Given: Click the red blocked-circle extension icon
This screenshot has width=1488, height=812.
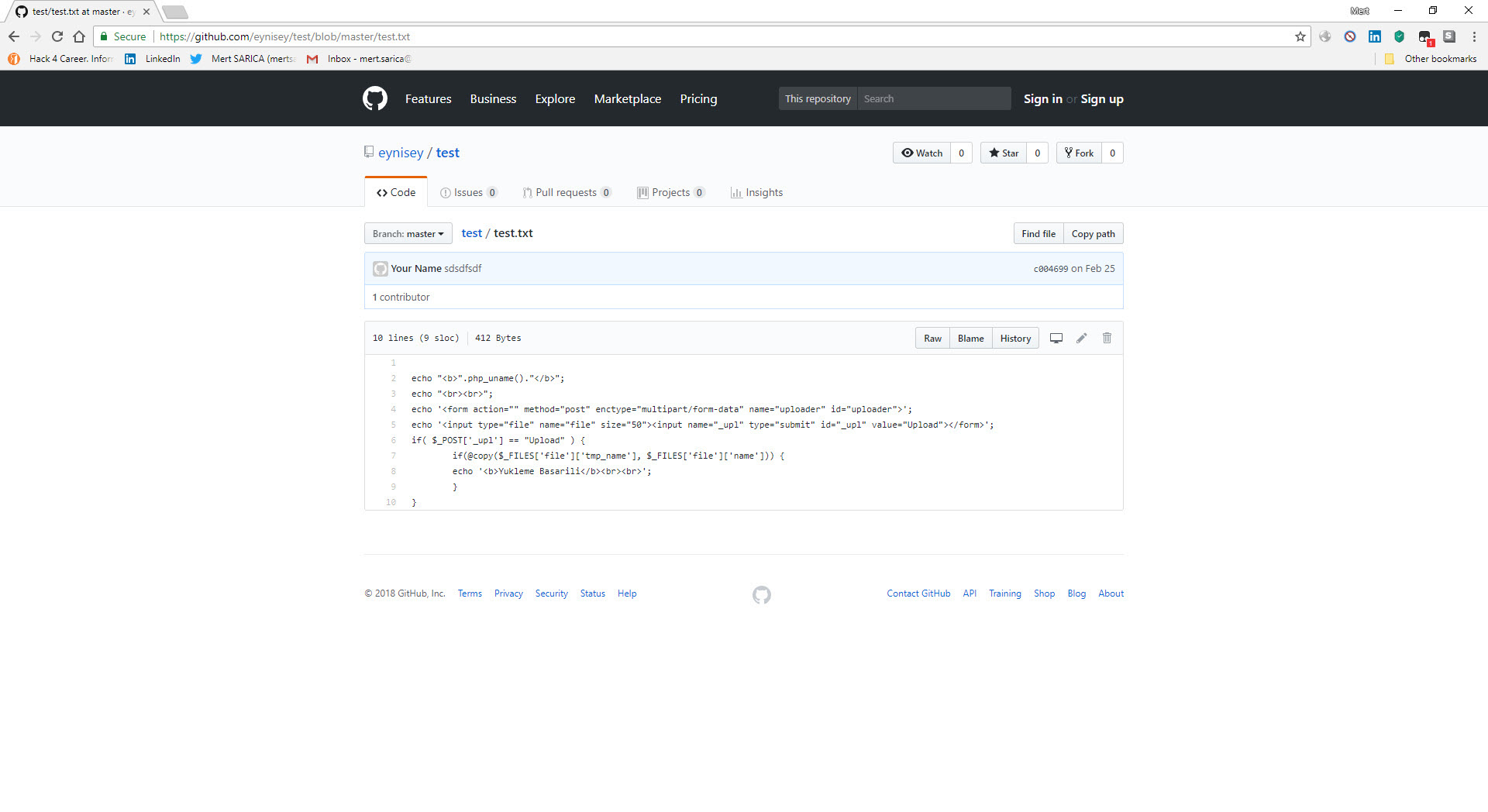Looking at the screenshot, I should pyautogui.click(x=1349, y=36).
